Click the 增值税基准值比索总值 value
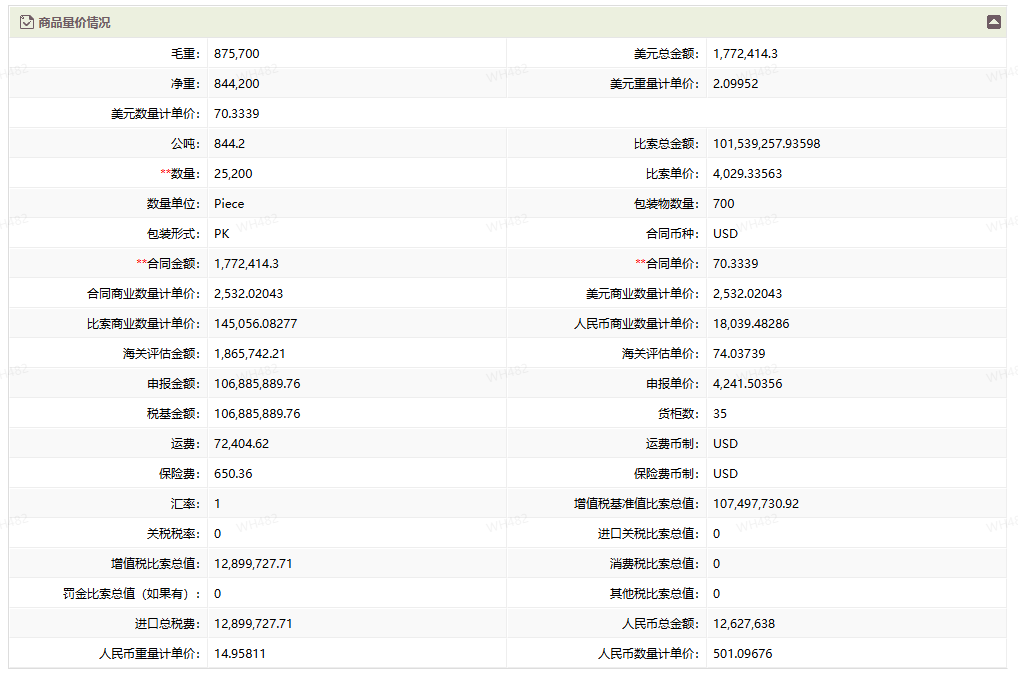Image resolution: width=1018 pixels, height=680 pixels. pos(755,504)
